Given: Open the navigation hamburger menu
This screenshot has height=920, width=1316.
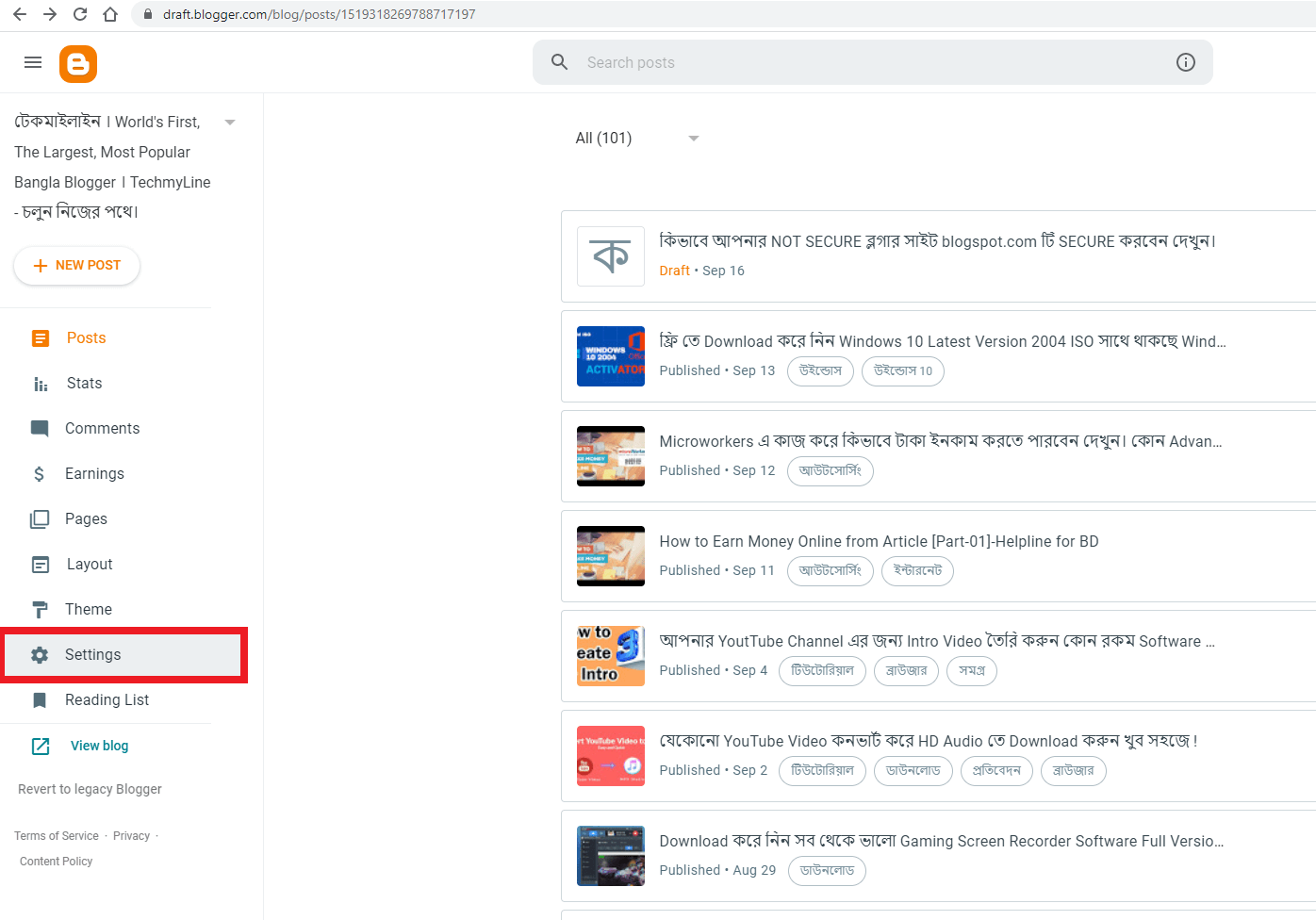Looking at the screenshot, I should click(32, 62).
